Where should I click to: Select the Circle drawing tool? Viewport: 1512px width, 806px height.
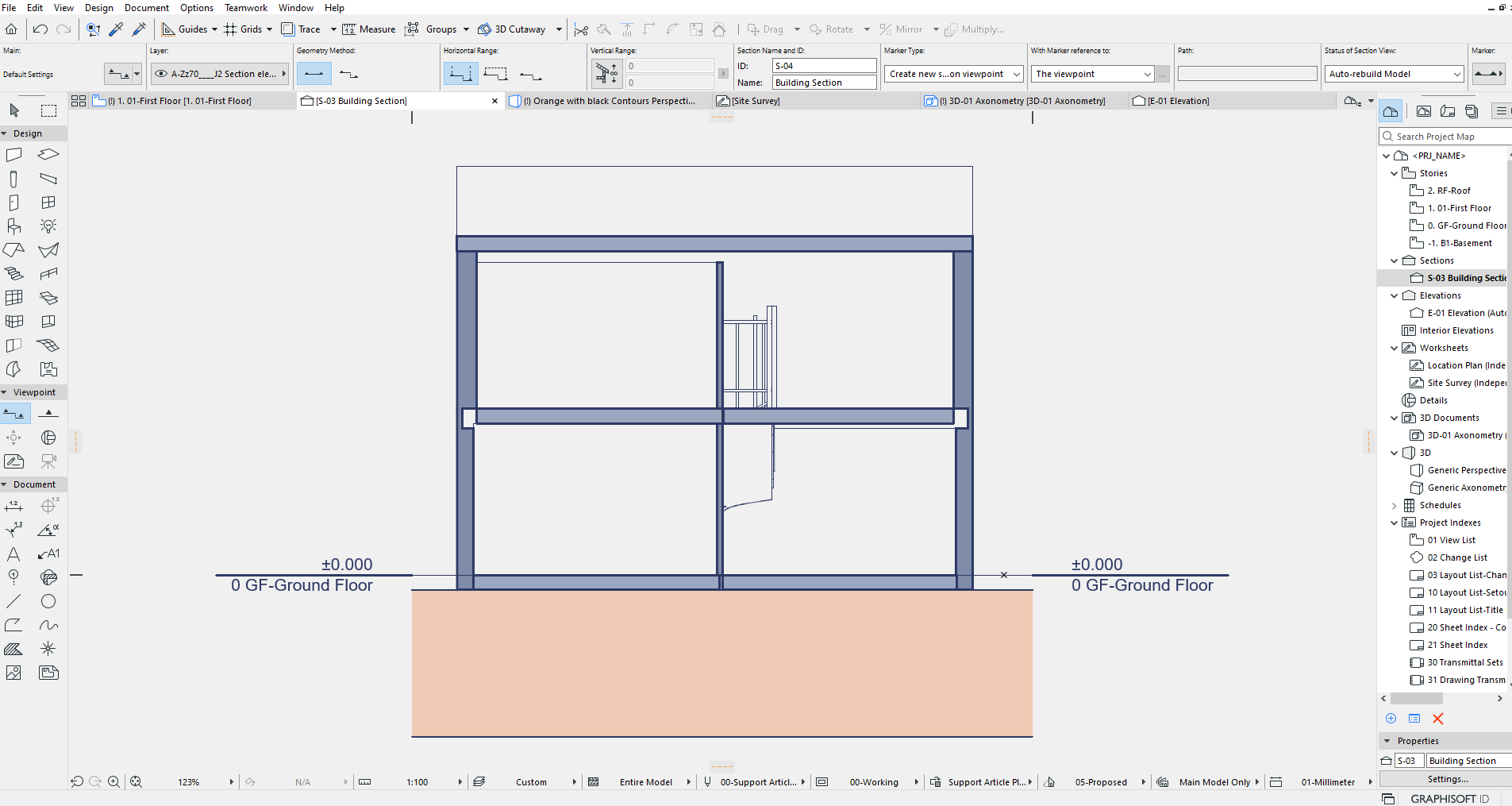48,601
